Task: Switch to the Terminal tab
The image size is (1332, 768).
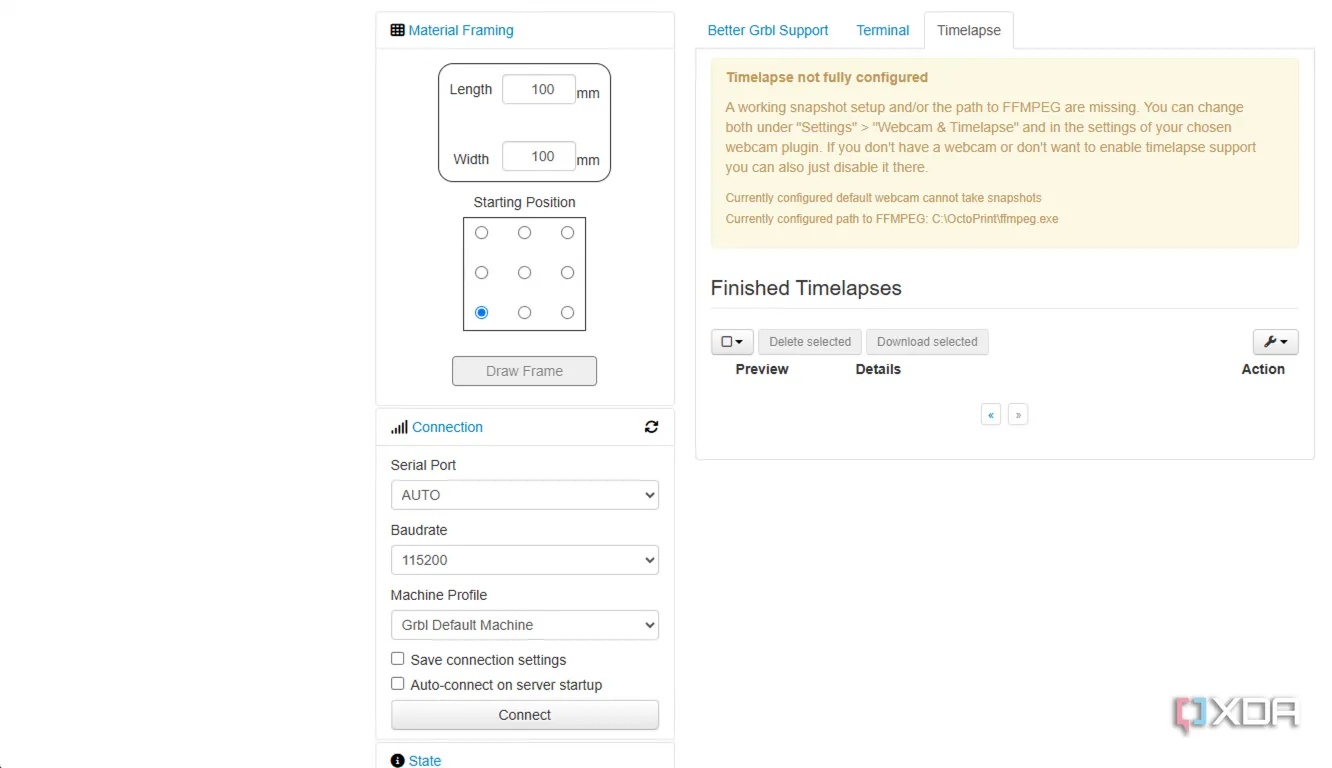Action: [882, 30]
